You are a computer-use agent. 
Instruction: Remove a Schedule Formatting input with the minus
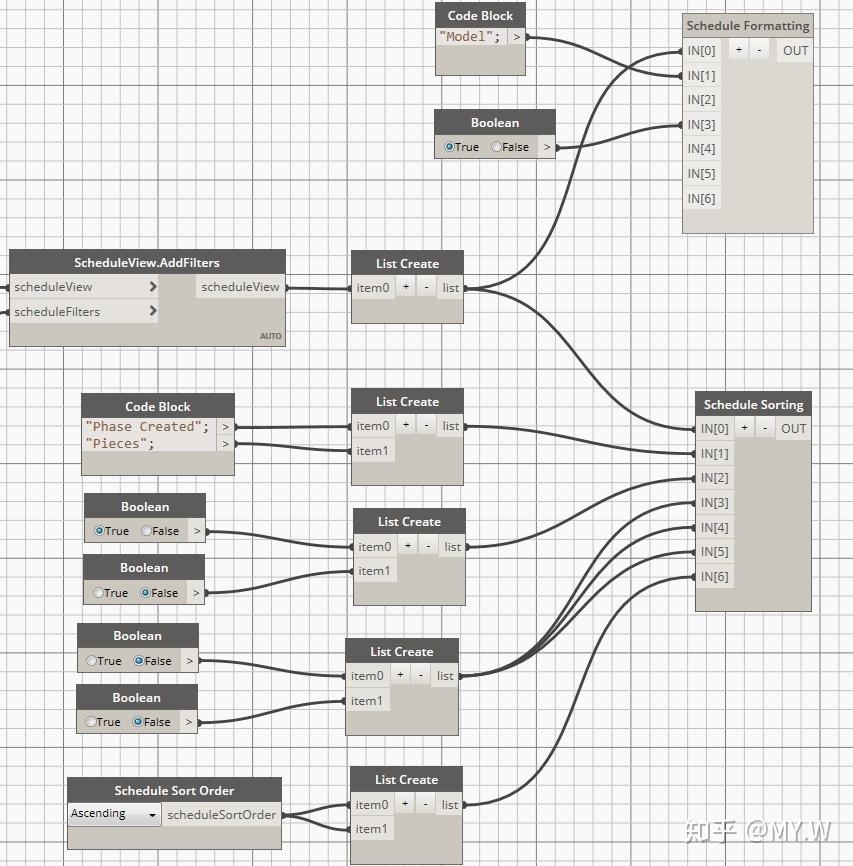point(759,50)
